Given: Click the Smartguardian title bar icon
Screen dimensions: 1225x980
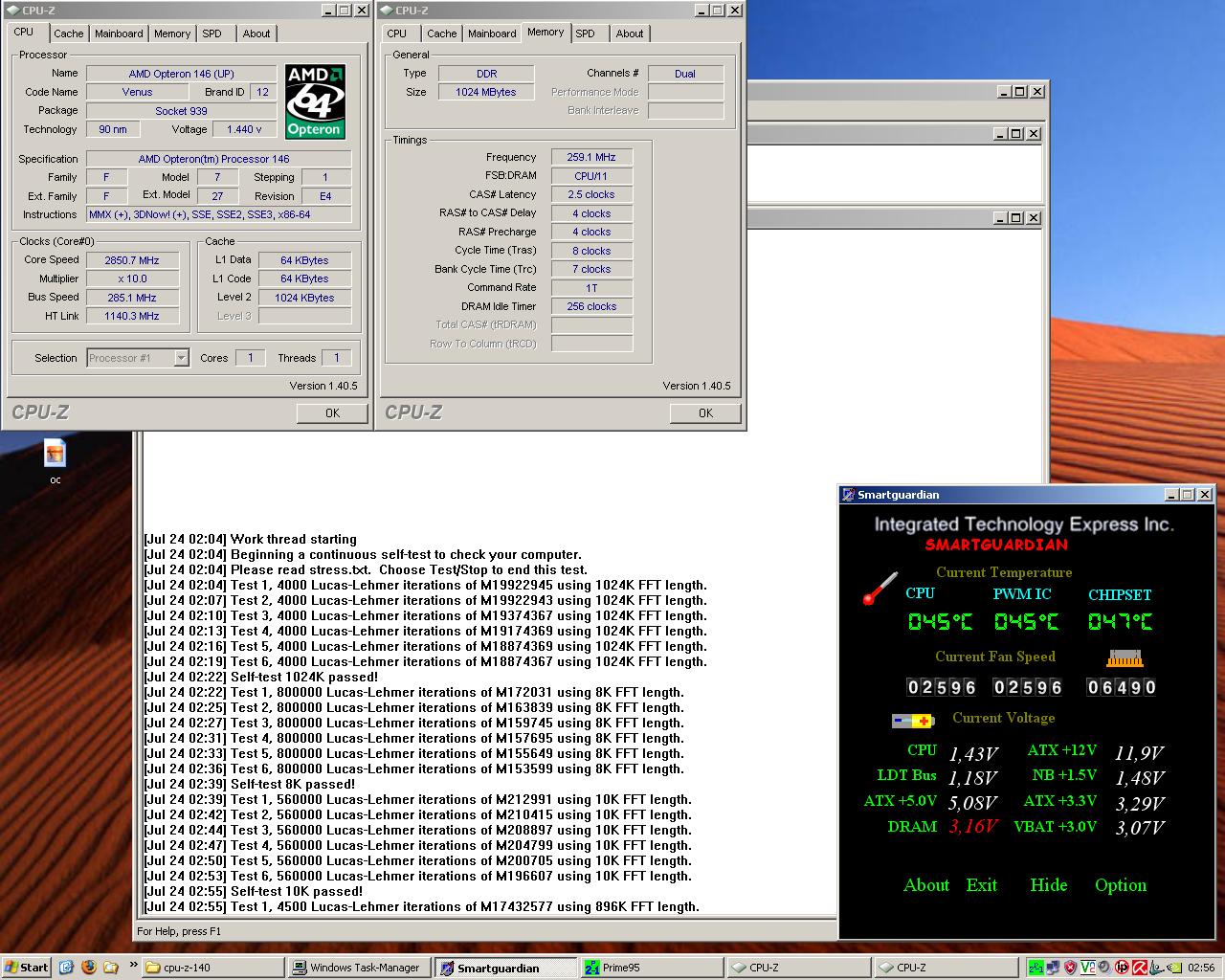Looking at the screenshot, I should (x=848, y=495).
